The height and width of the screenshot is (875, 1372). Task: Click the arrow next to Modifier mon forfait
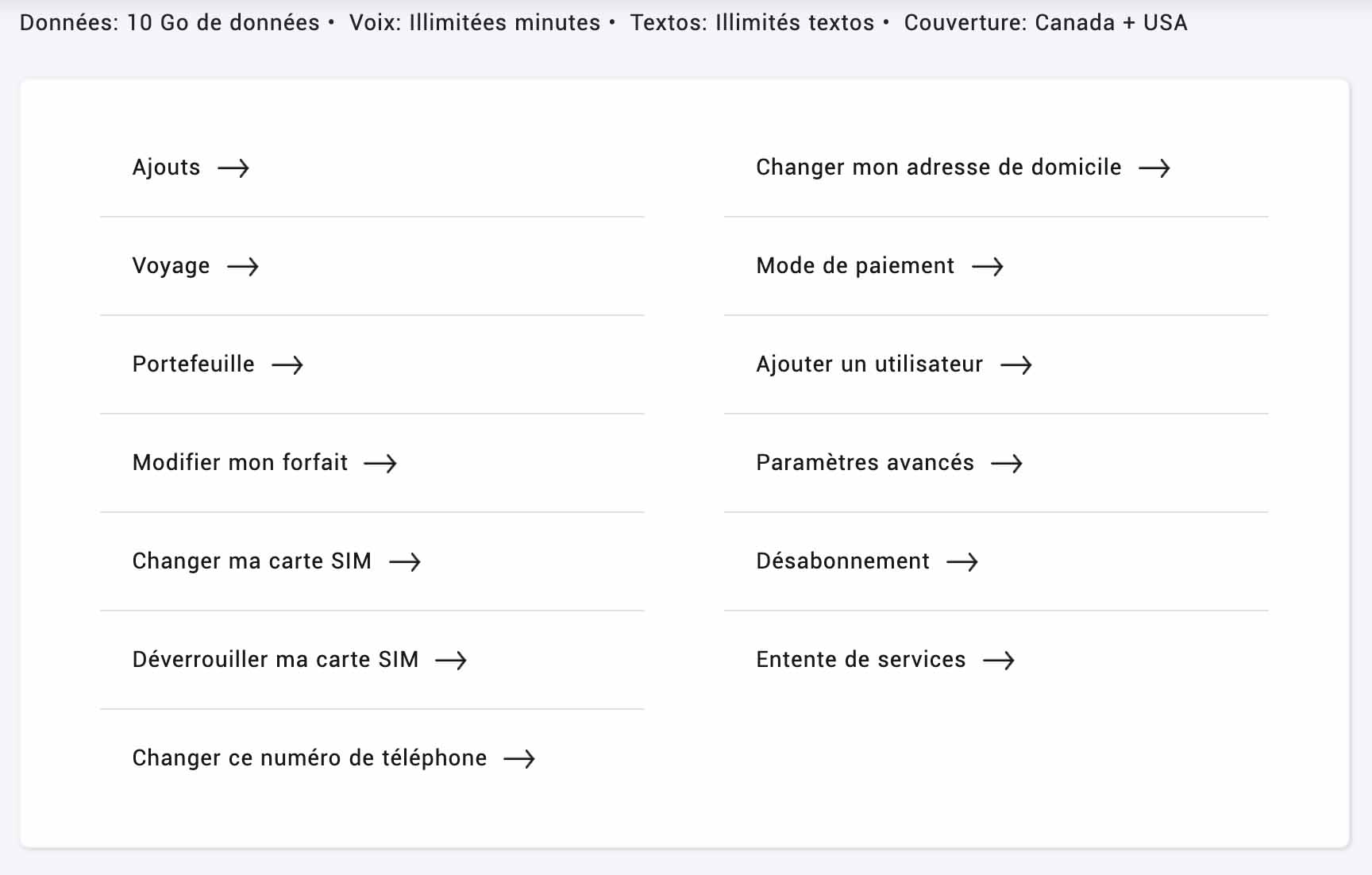pyautogui.click(x=380, y=464)
